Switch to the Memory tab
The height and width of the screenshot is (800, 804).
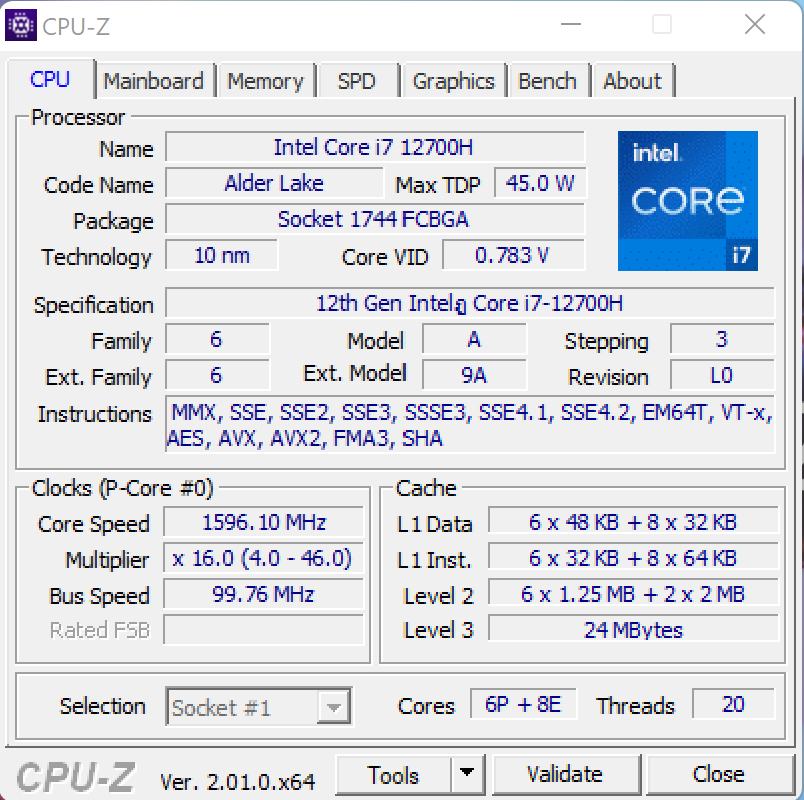tap(265, 81)
